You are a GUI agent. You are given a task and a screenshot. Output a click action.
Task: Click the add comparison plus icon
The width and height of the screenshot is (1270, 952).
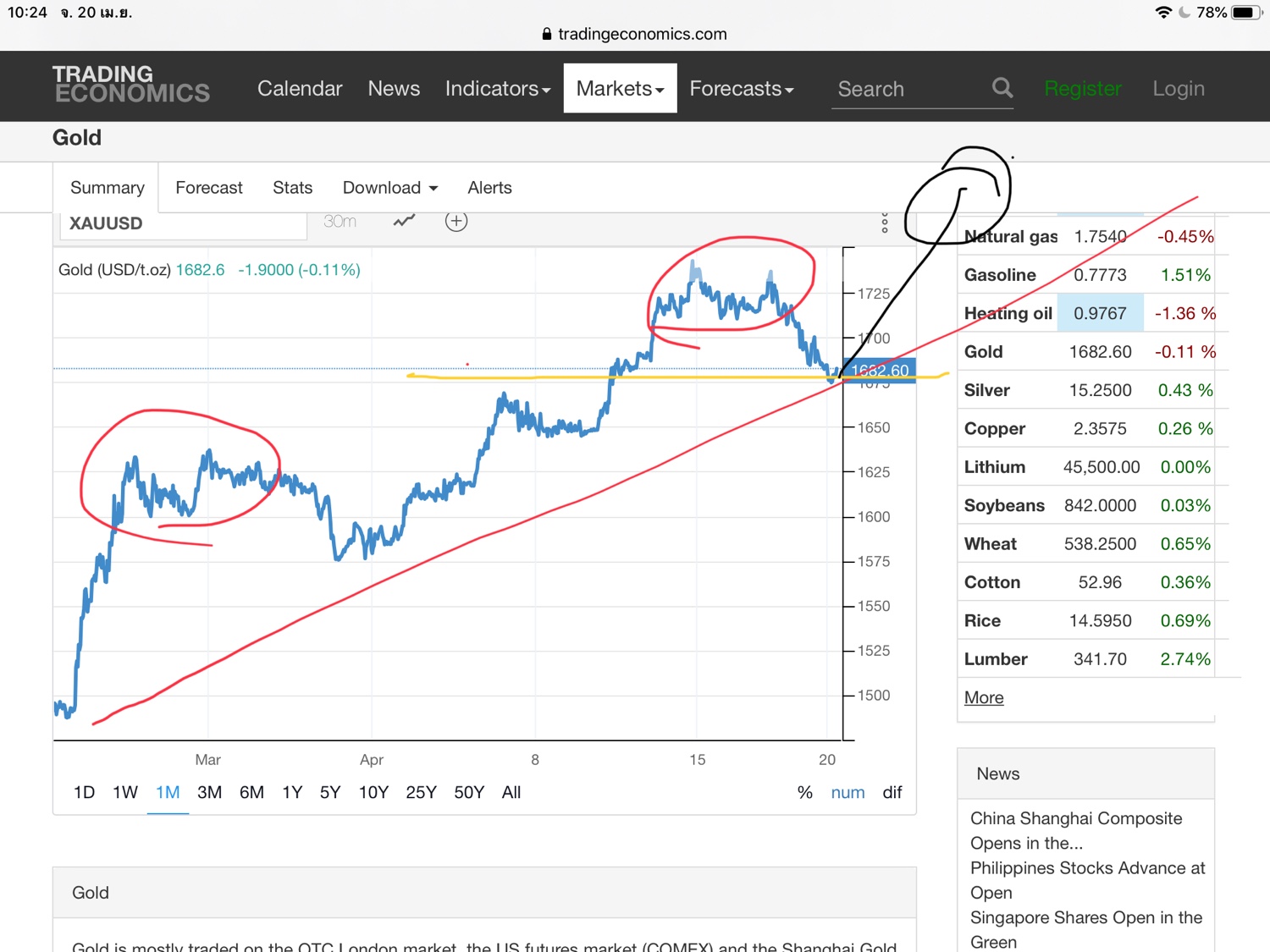[456, 222]
